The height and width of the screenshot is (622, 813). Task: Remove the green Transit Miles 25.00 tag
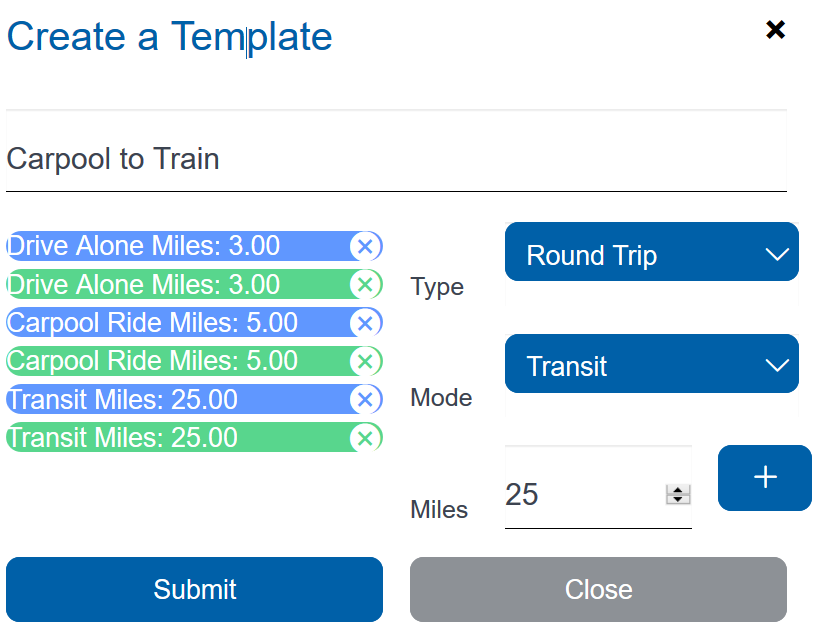365,438
